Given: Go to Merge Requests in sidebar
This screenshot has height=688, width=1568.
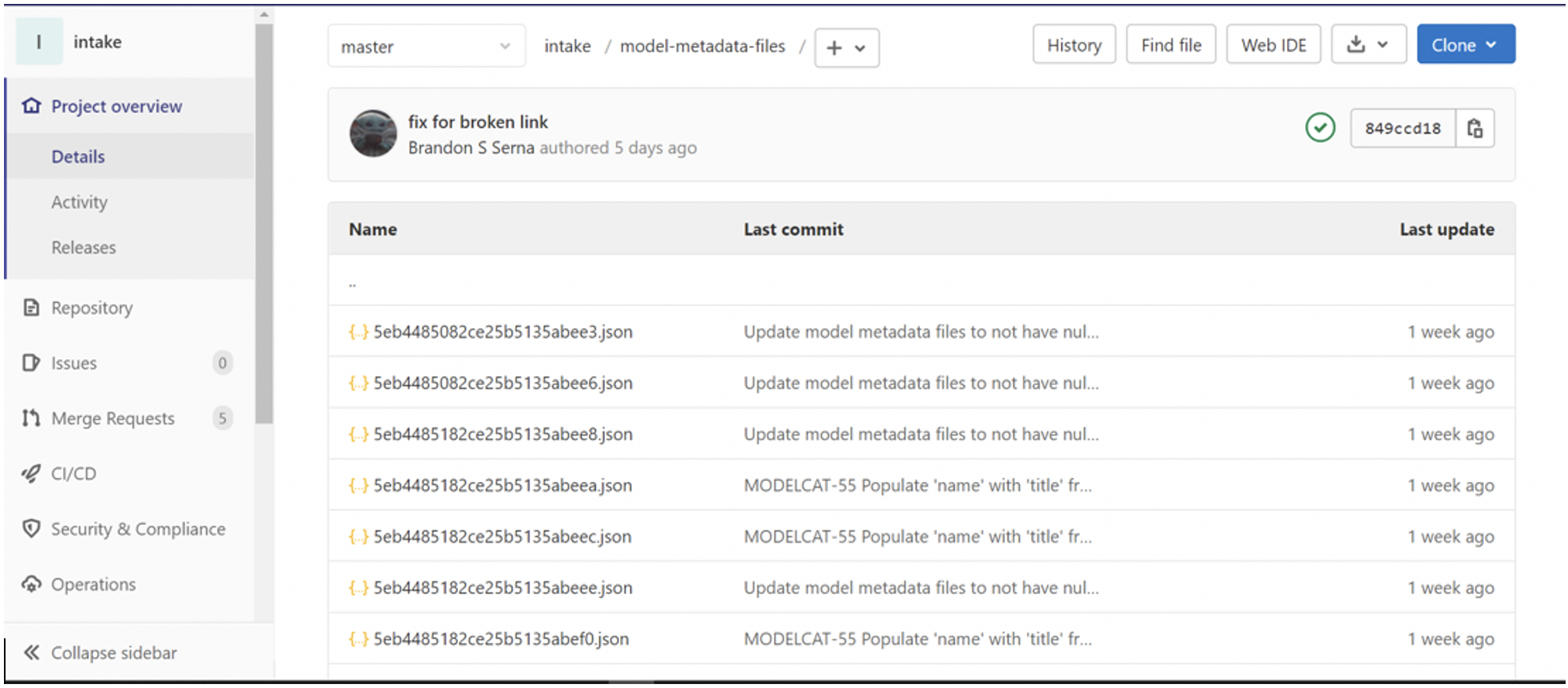Looking at the screenshot, I should (112, 418).
